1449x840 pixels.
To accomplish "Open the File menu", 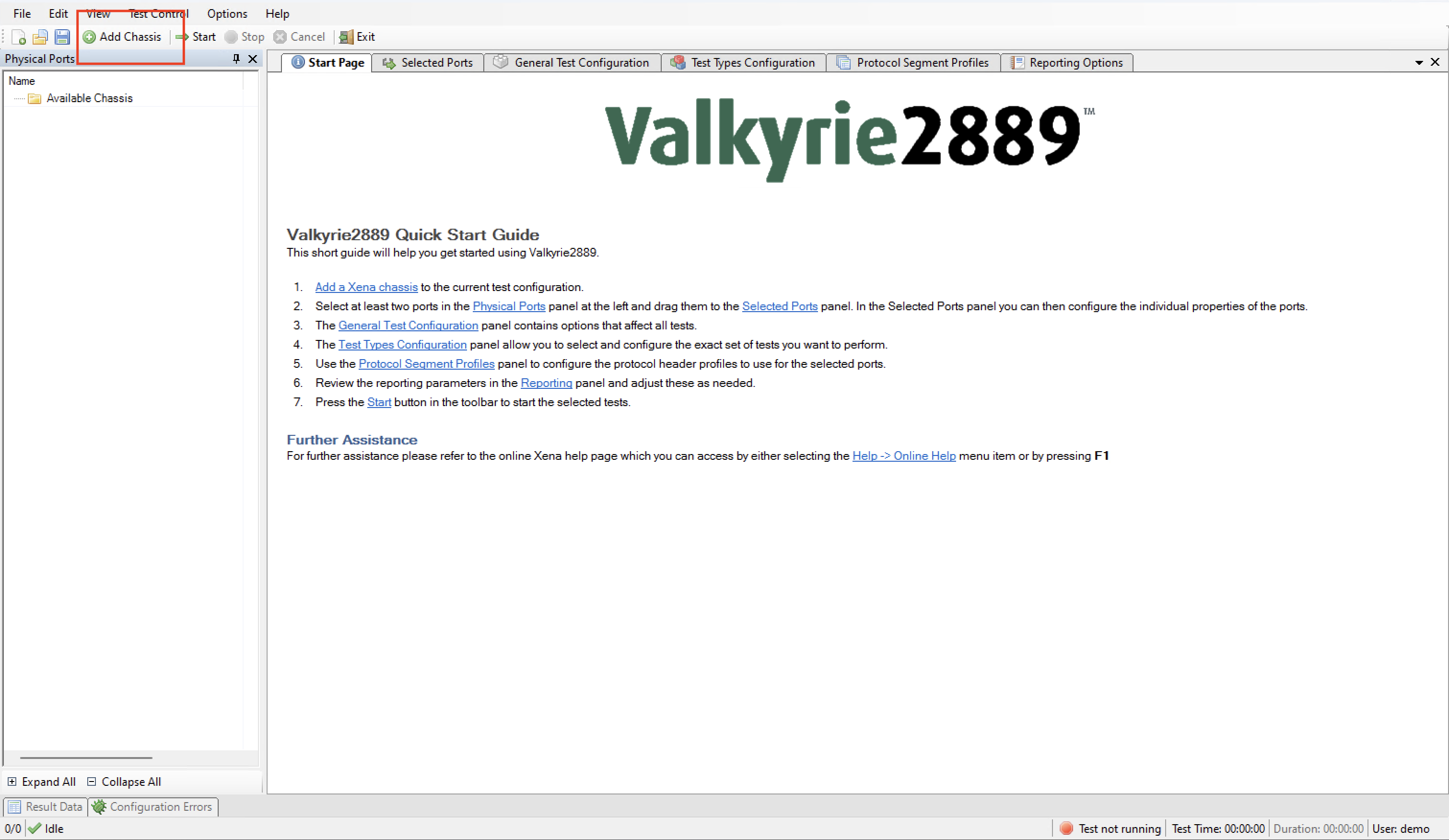I will [x=22, y=14].
